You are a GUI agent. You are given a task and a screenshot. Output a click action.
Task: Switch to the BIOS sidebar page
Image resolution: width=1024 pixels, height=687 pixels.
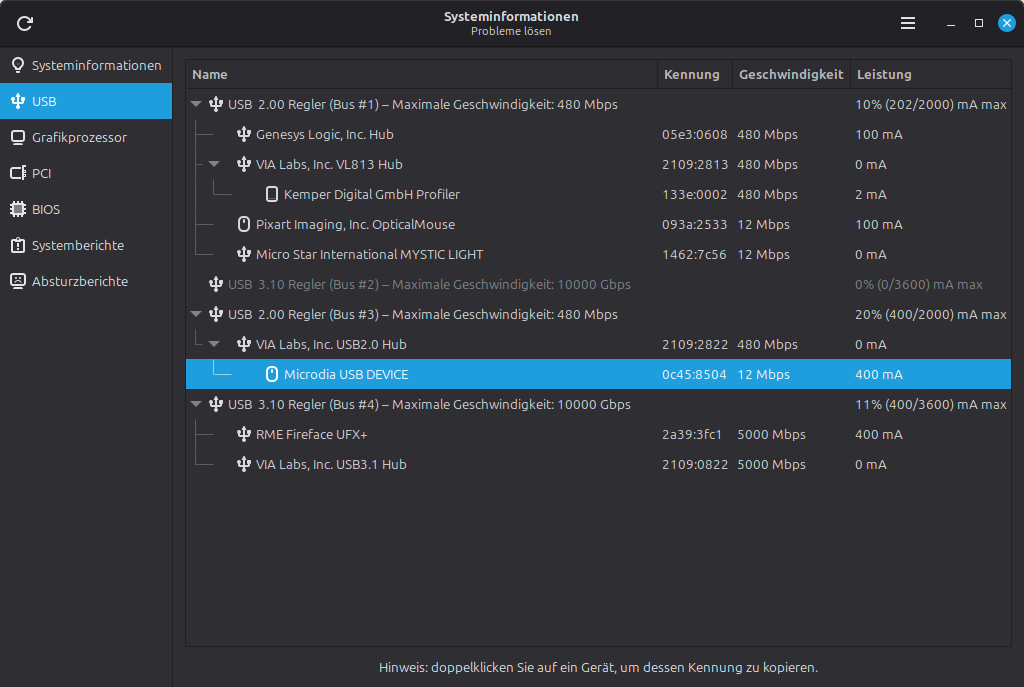click(46, 209)
